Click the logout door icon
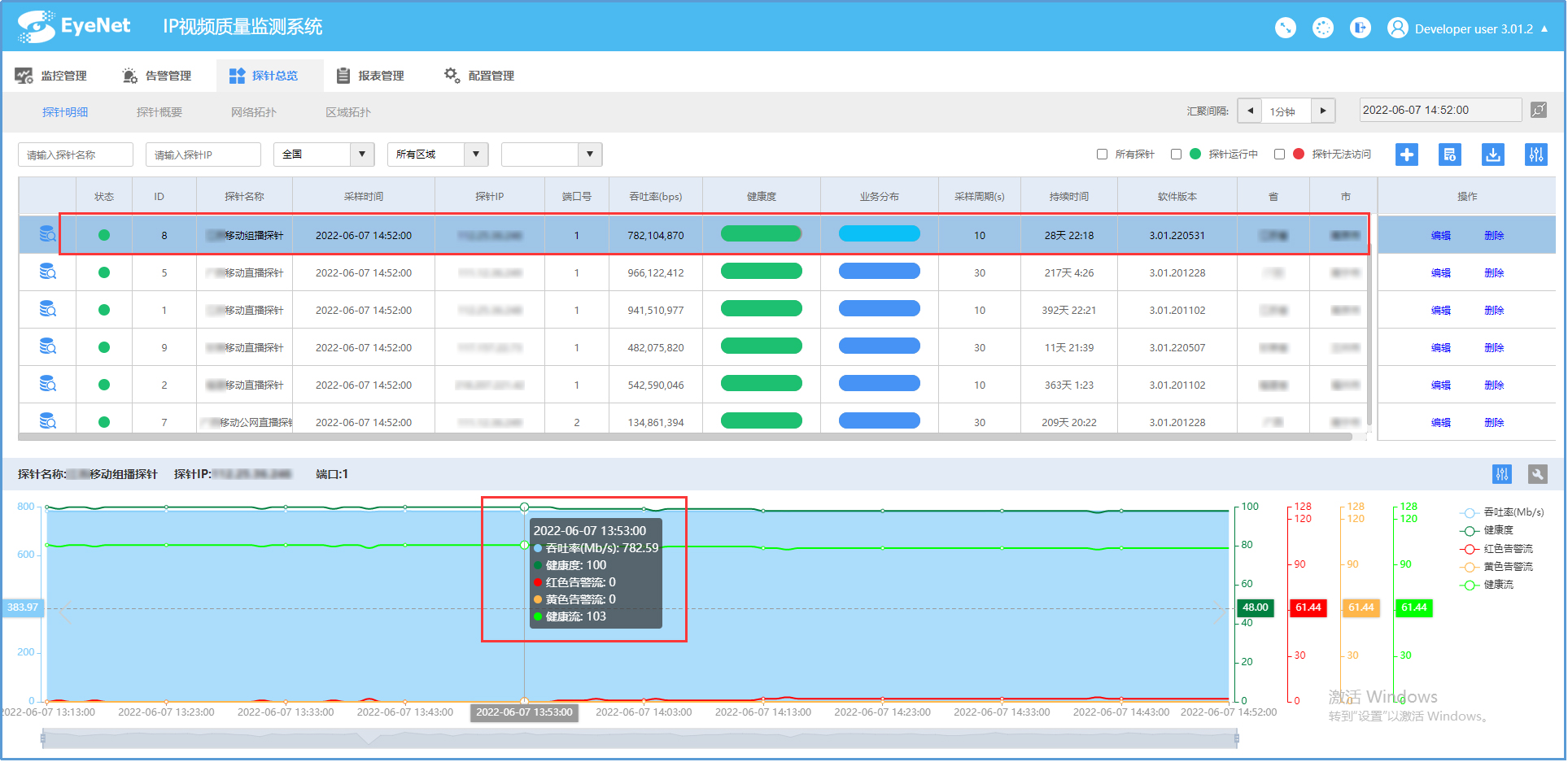The image size is (1568, 762). [x=1360, y=28]
